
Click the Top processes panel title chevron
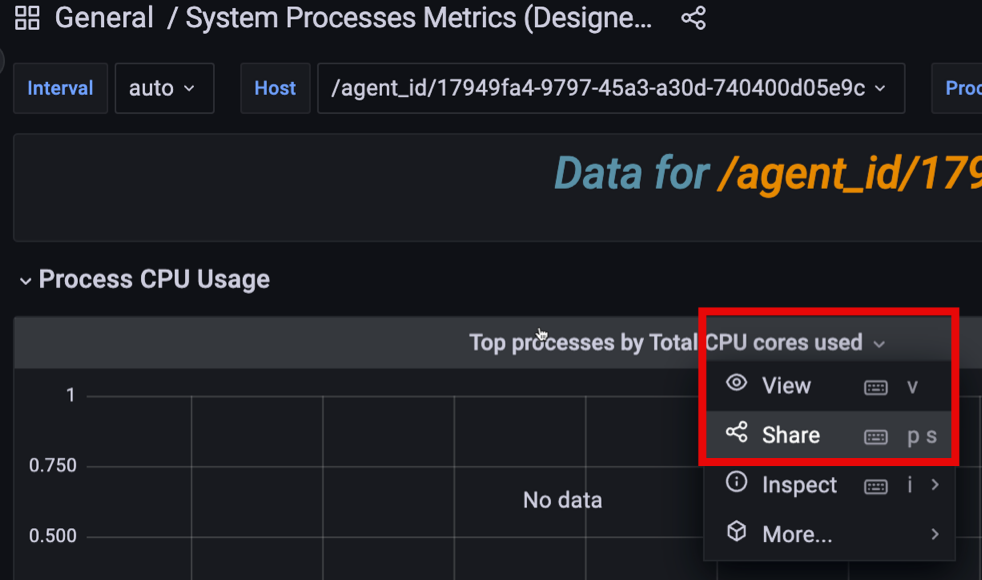coord(879,344)
